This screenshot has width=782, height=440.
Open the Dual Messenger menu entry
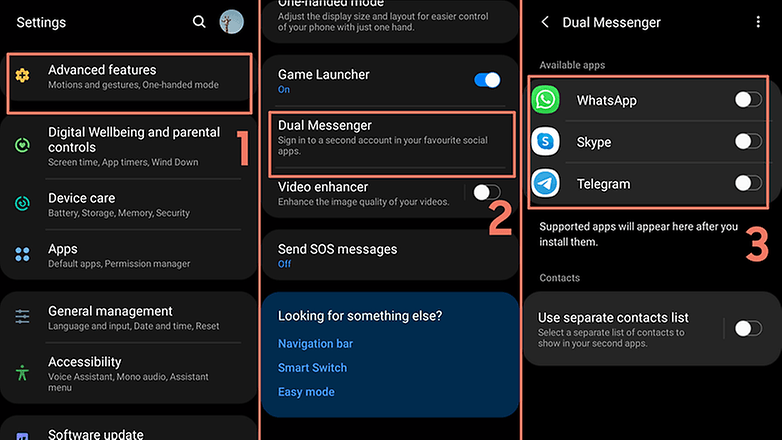(x=391, y=144)
